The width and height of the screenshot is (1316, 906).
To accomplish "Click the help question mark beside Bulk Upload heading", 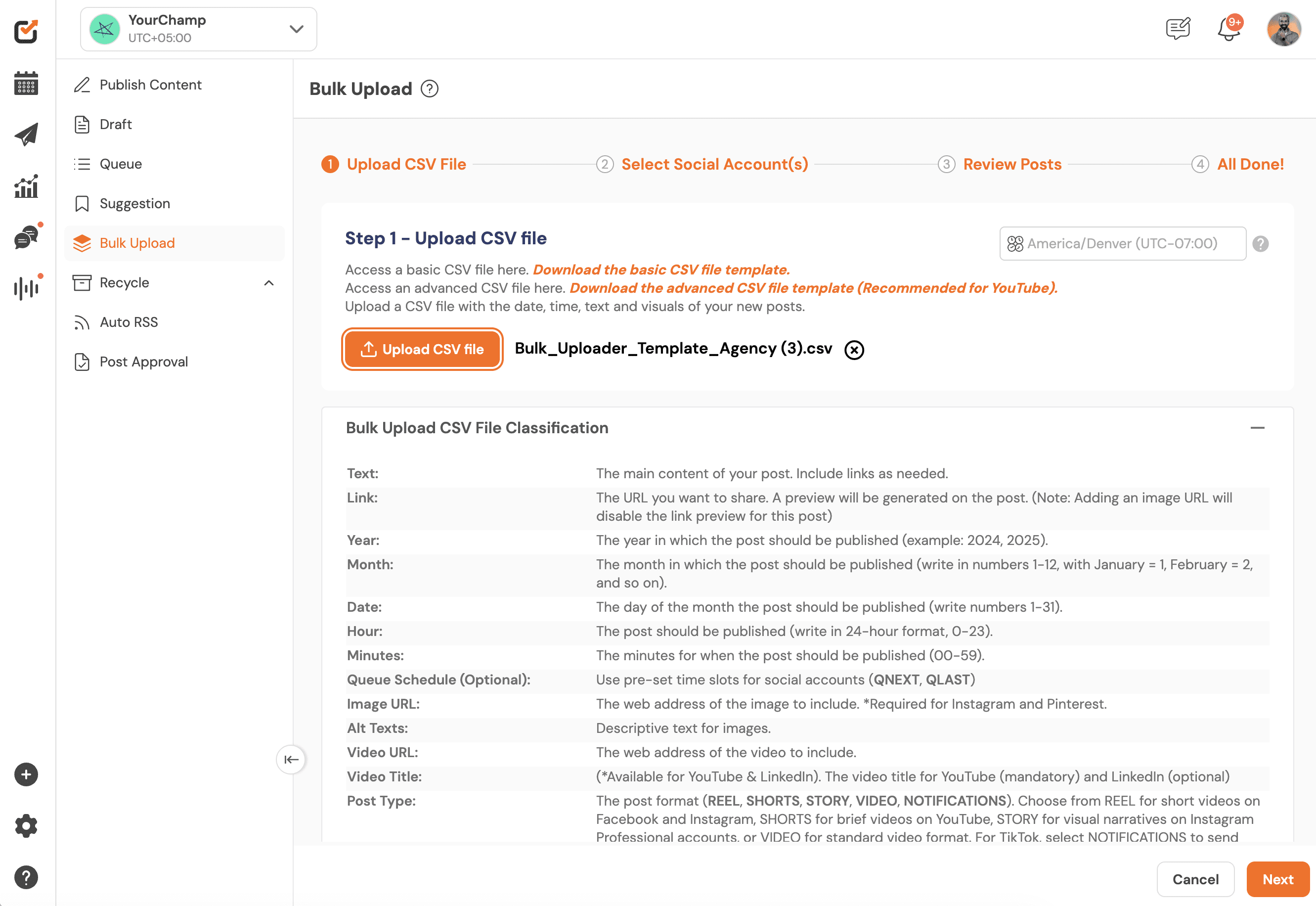I will pos(430,89).
